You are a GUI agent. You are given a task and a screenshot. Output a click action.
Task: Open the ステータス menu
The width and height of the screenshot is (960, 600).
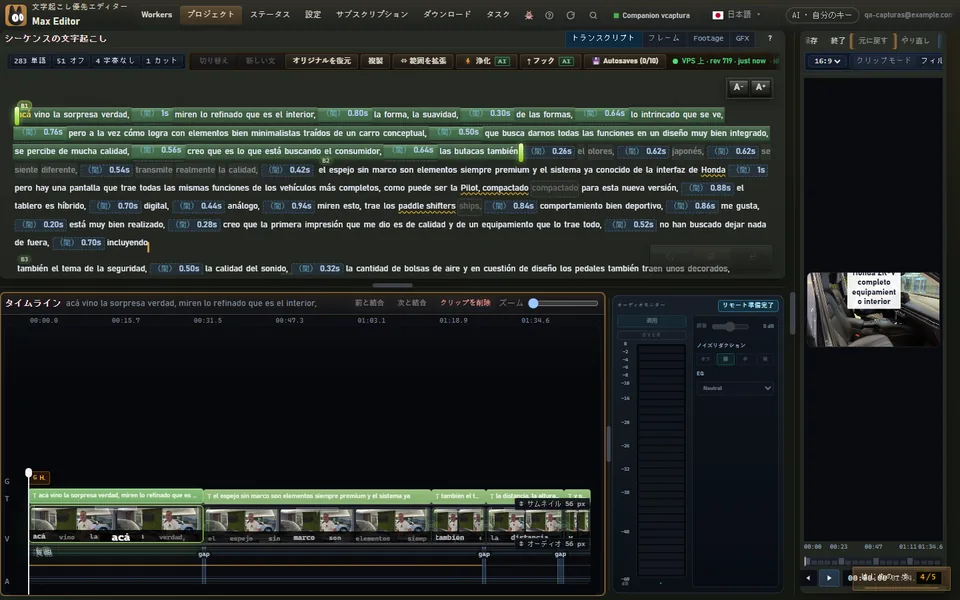[x=270, y=15]
